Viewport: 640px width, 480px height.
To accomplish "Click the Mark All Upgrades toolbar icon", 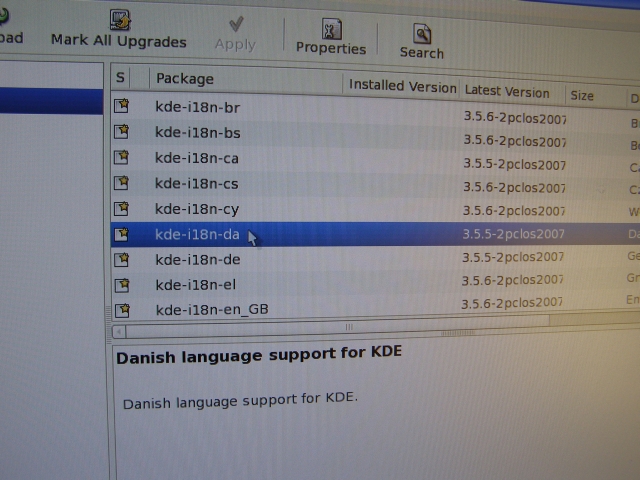I will click(x=120, y=20).
